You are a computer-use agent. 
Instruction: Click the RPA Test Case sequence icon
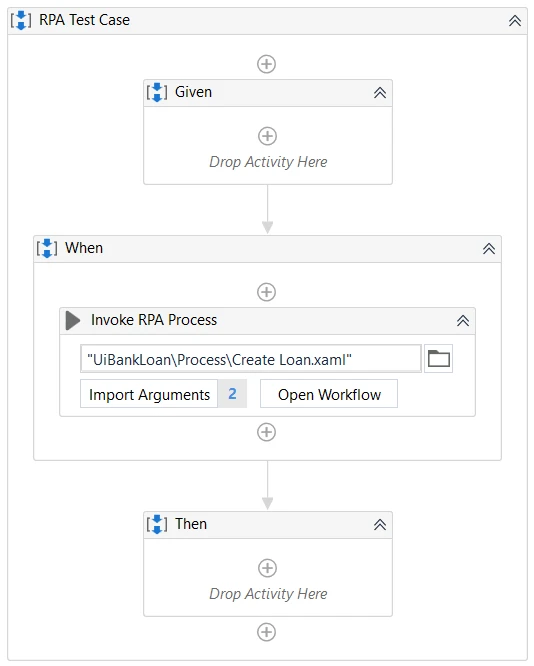(x=21, y=20)
